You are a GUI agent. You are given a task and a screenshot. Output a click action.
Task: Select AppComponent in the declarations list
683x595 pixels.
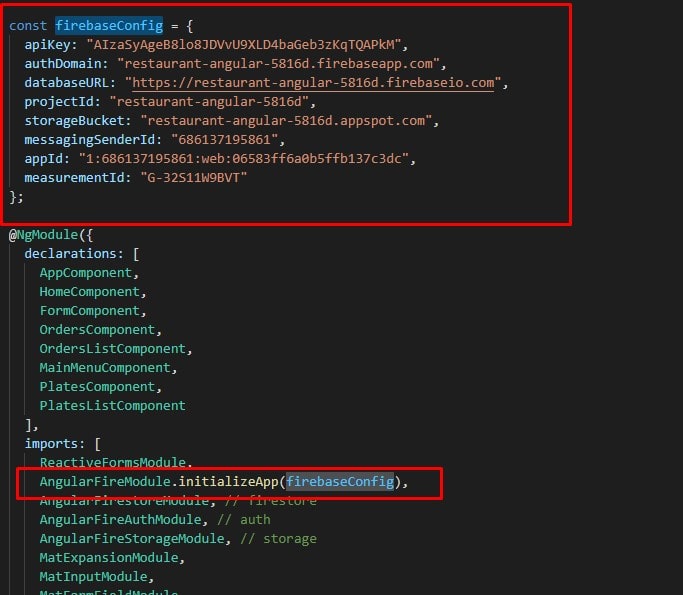coord(85,272)
